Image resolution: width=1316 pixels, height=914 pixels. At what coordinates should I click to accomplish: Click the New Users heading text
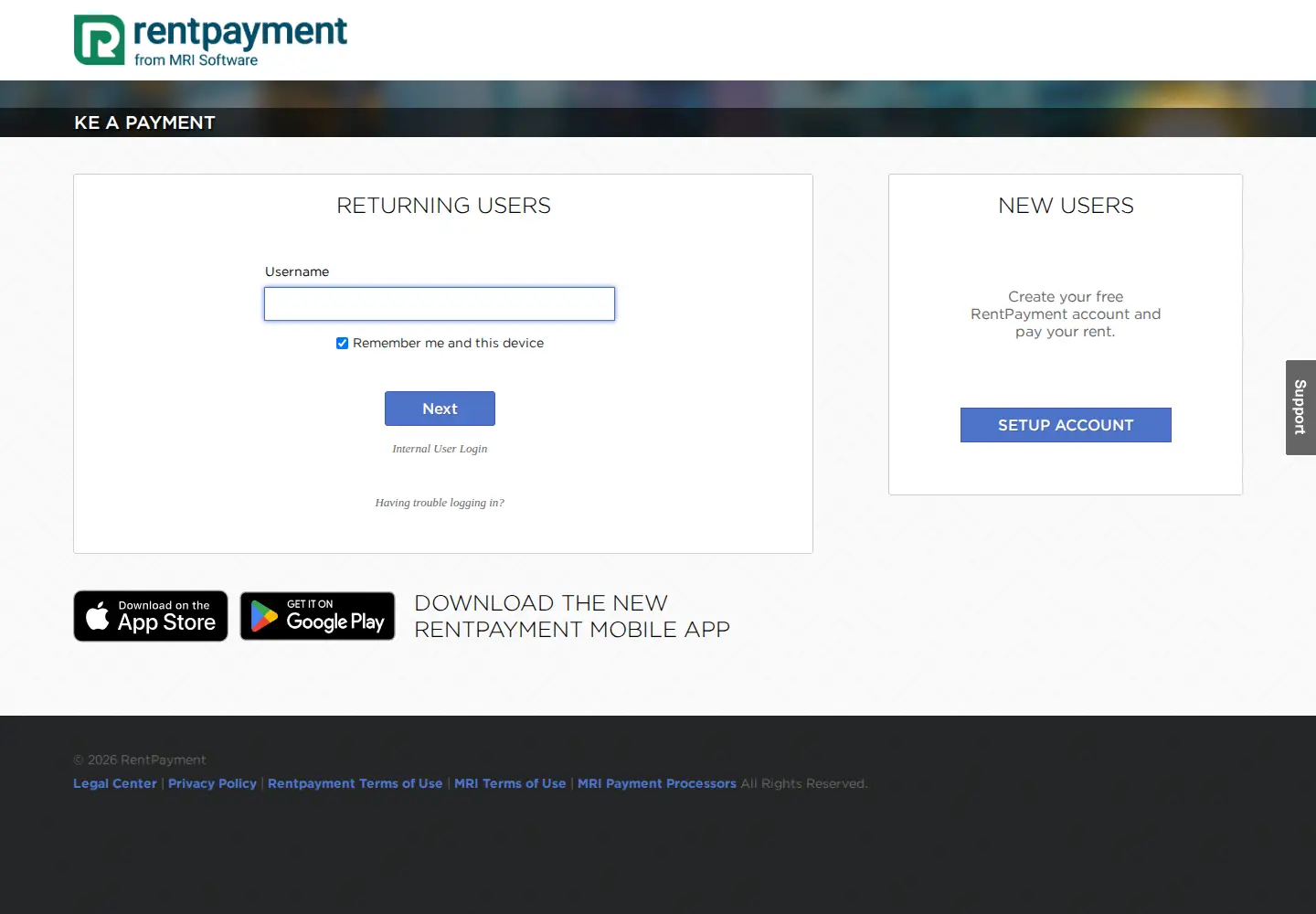[1066, 206]
